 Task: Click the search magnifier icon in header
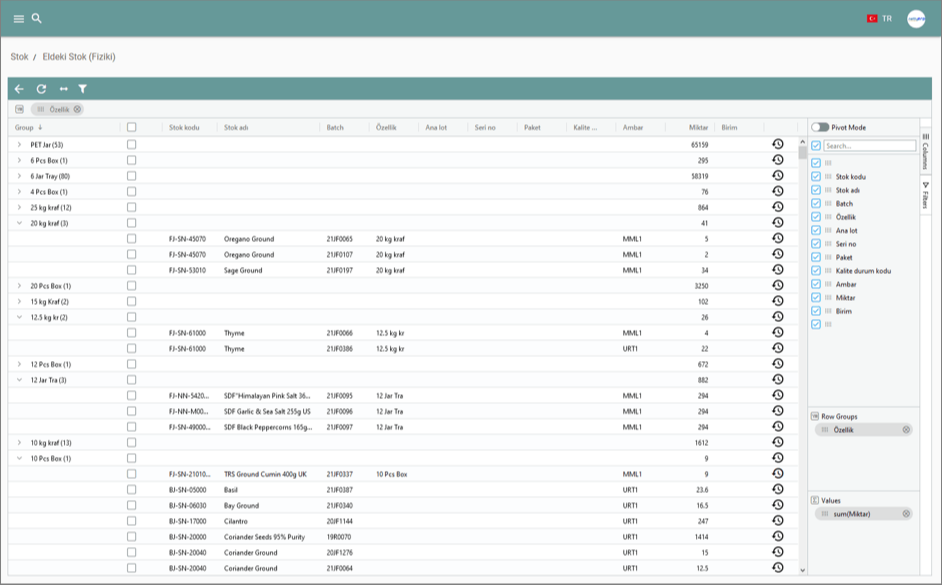tap(37, 19)
